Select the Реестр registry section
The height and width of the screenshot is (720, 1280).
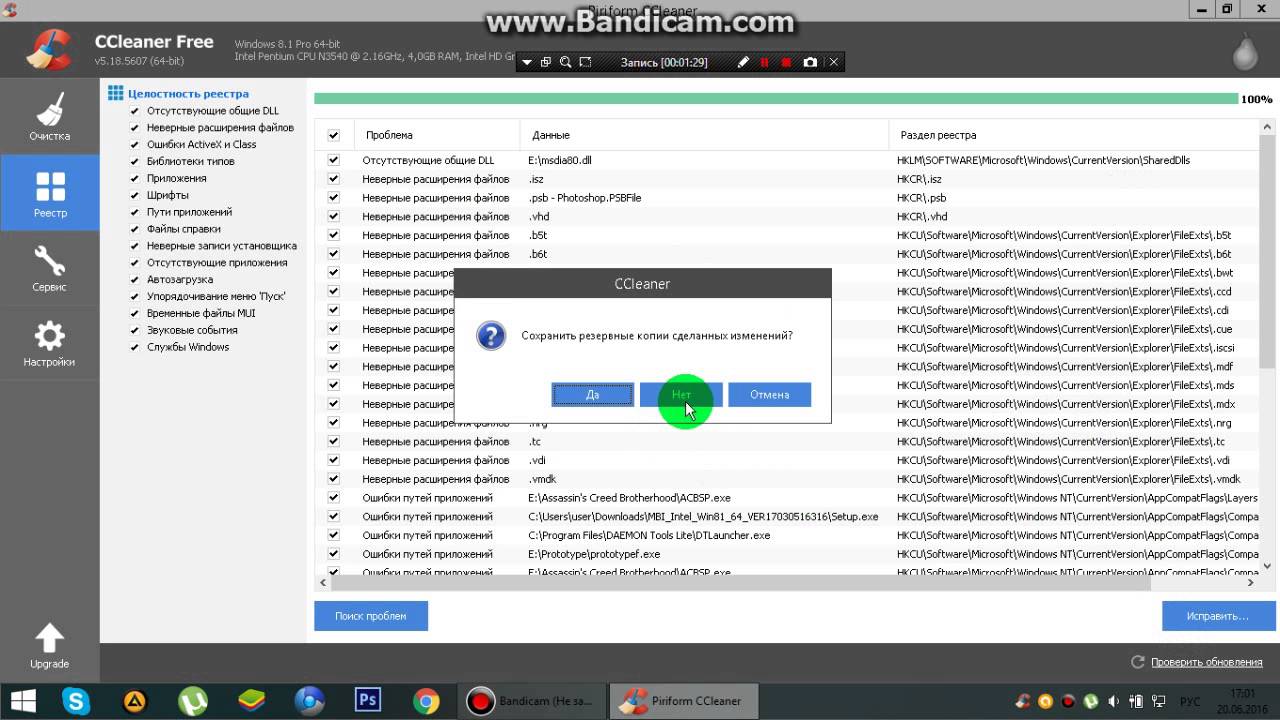[49, 193]
